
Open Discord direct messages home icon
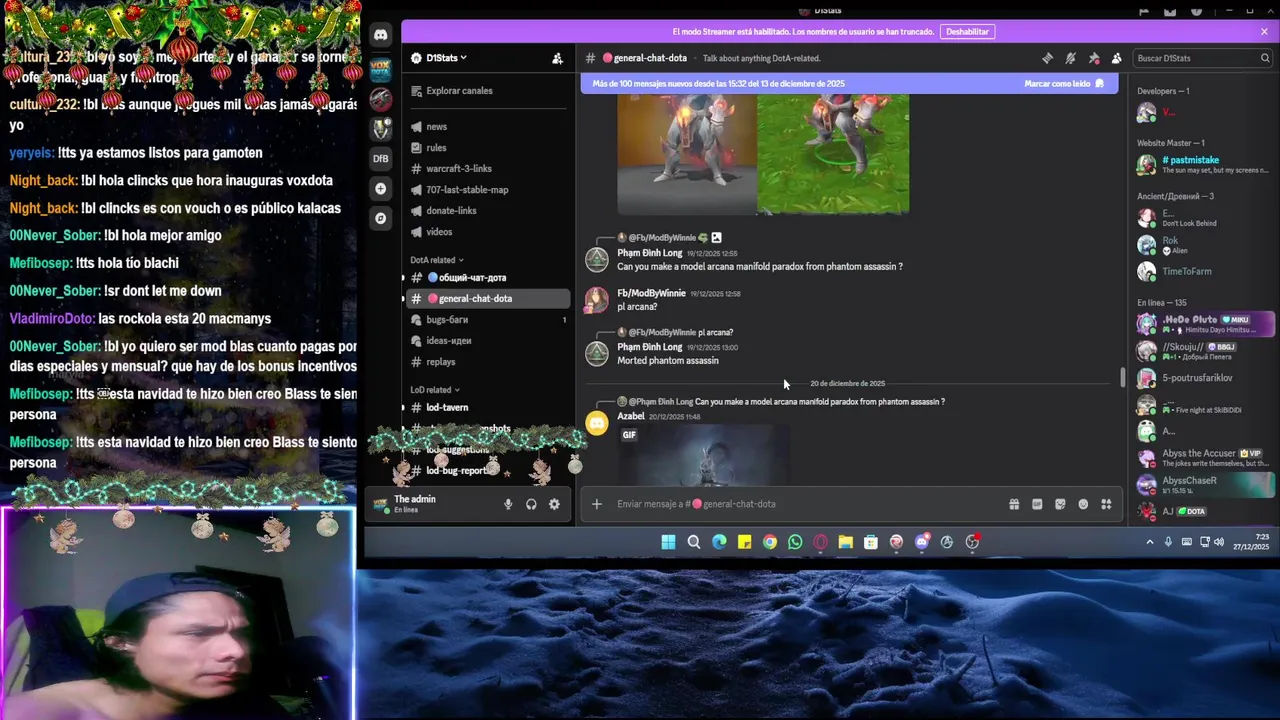click(380, 35)
